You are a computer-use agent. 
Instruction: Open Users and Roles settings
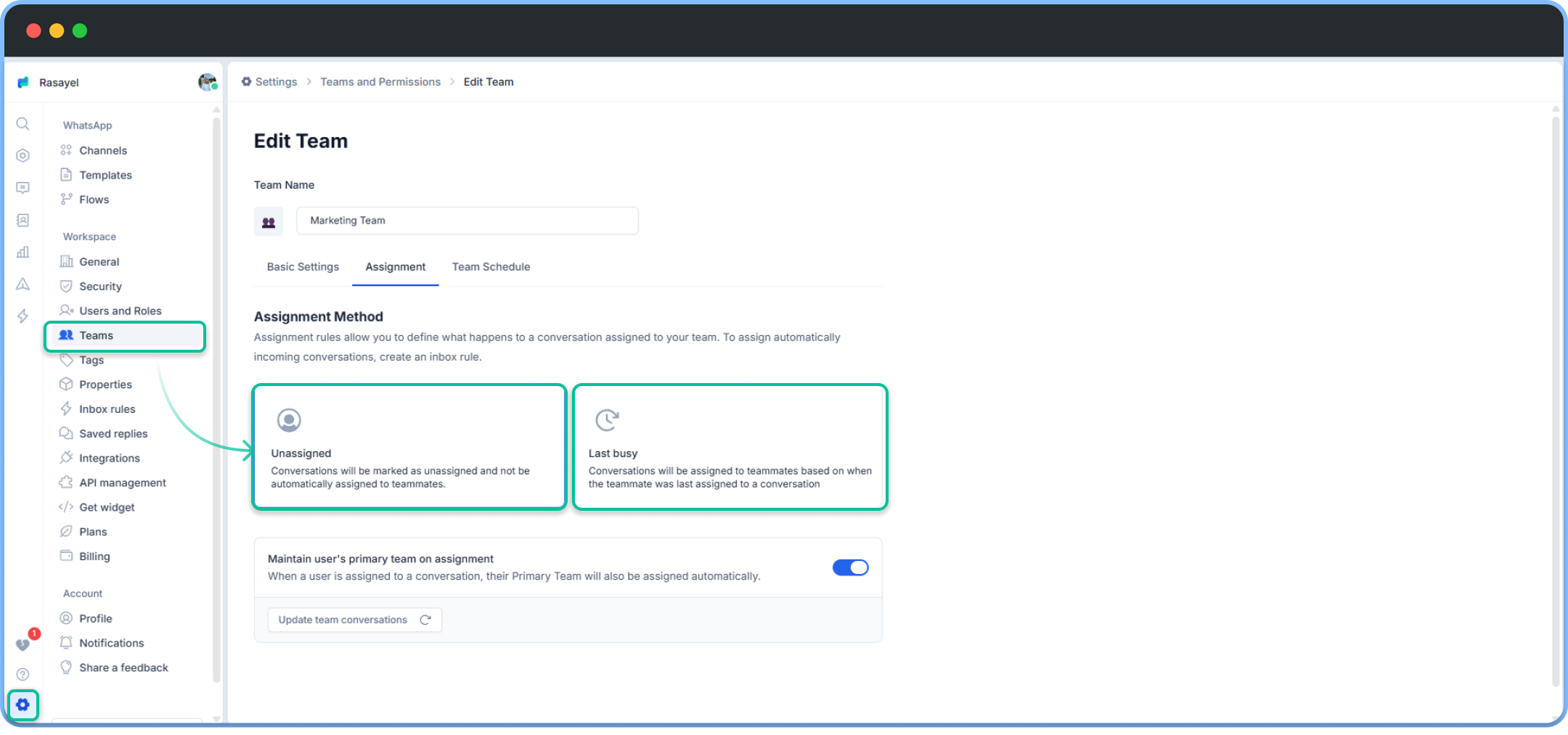[120, 311]
